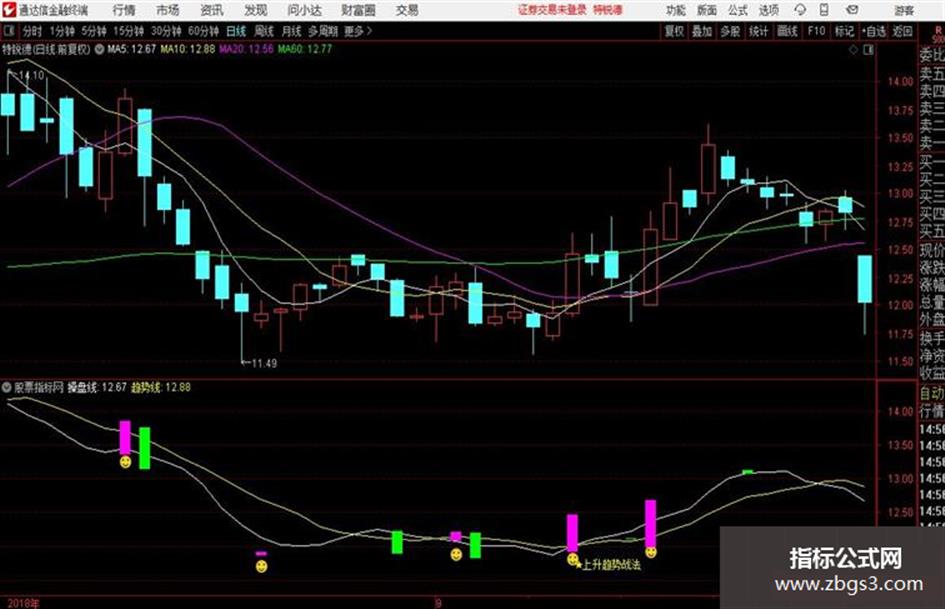Expand 股票指标网 sub-indicator dropdown circle
The image size is (945, 609).
click(x=7, y=387)
